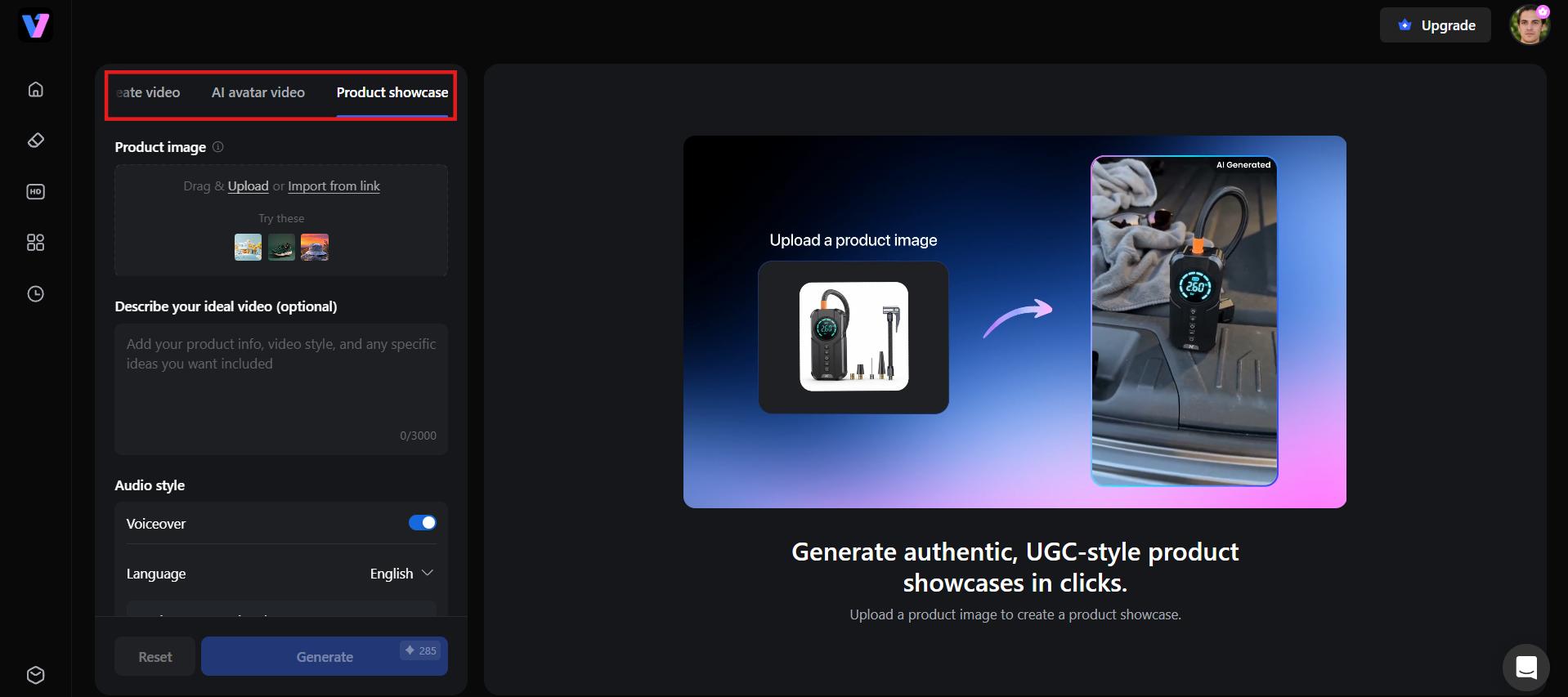The width and height of the screenshot is (1568, 697).
Task: Switch to the AI avatar video tab
Action: [258, 92]
